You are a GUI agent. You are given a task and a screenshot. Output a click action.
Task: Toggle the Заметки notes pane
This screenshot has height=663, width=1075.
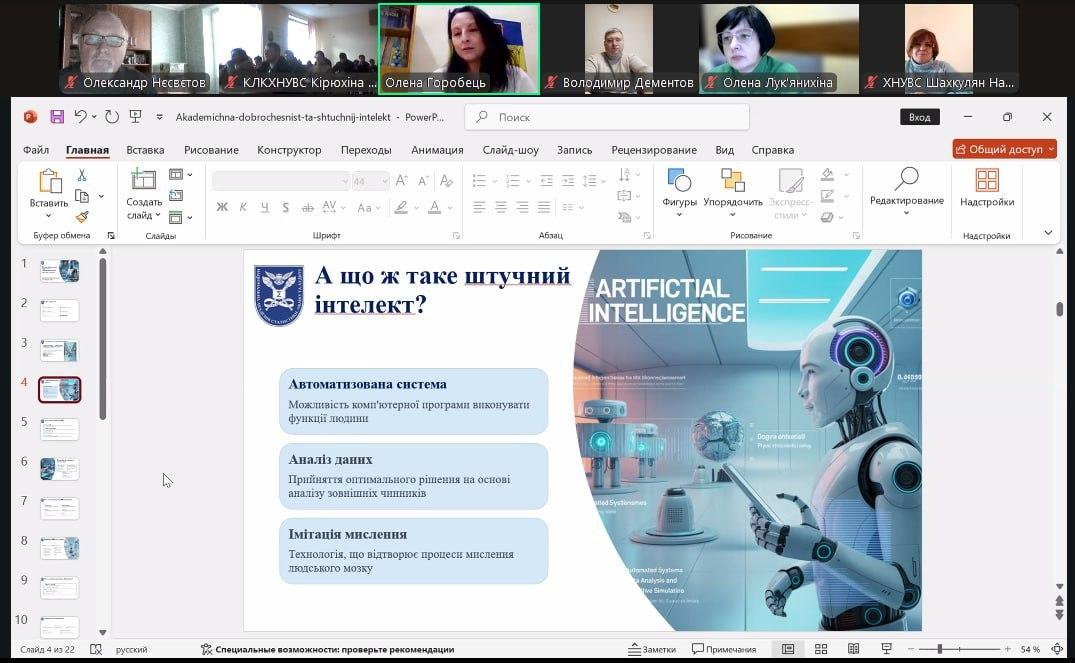652,649
